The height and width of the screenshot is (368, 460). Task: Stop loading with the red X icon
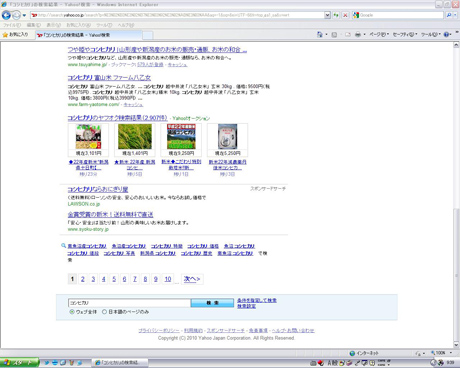pos(345,15)
